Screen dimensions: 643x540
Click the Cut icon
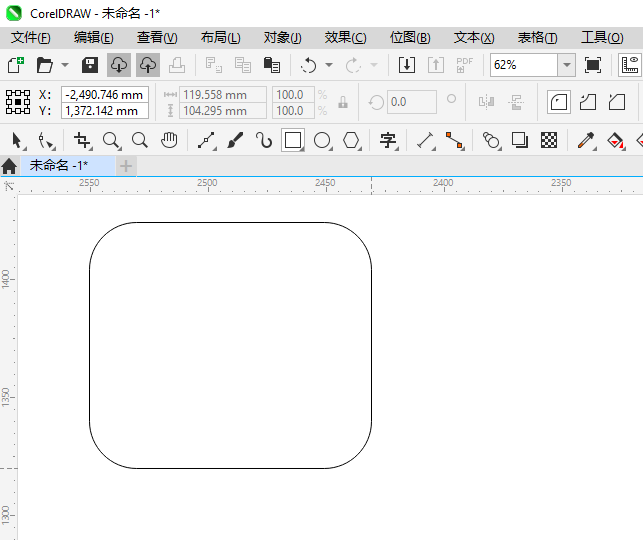(x=214, y=65)
